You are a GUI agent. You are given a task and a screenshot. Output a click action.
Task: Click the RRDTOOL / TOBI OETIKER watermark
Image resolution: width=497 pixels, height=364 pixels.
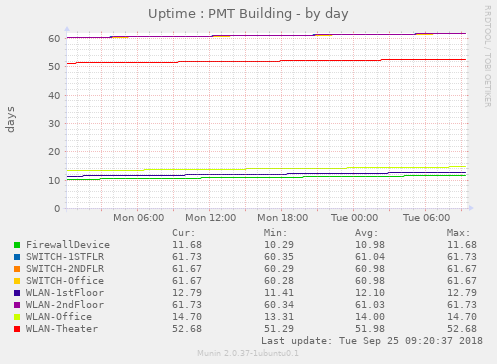click(x=487, y=56)
